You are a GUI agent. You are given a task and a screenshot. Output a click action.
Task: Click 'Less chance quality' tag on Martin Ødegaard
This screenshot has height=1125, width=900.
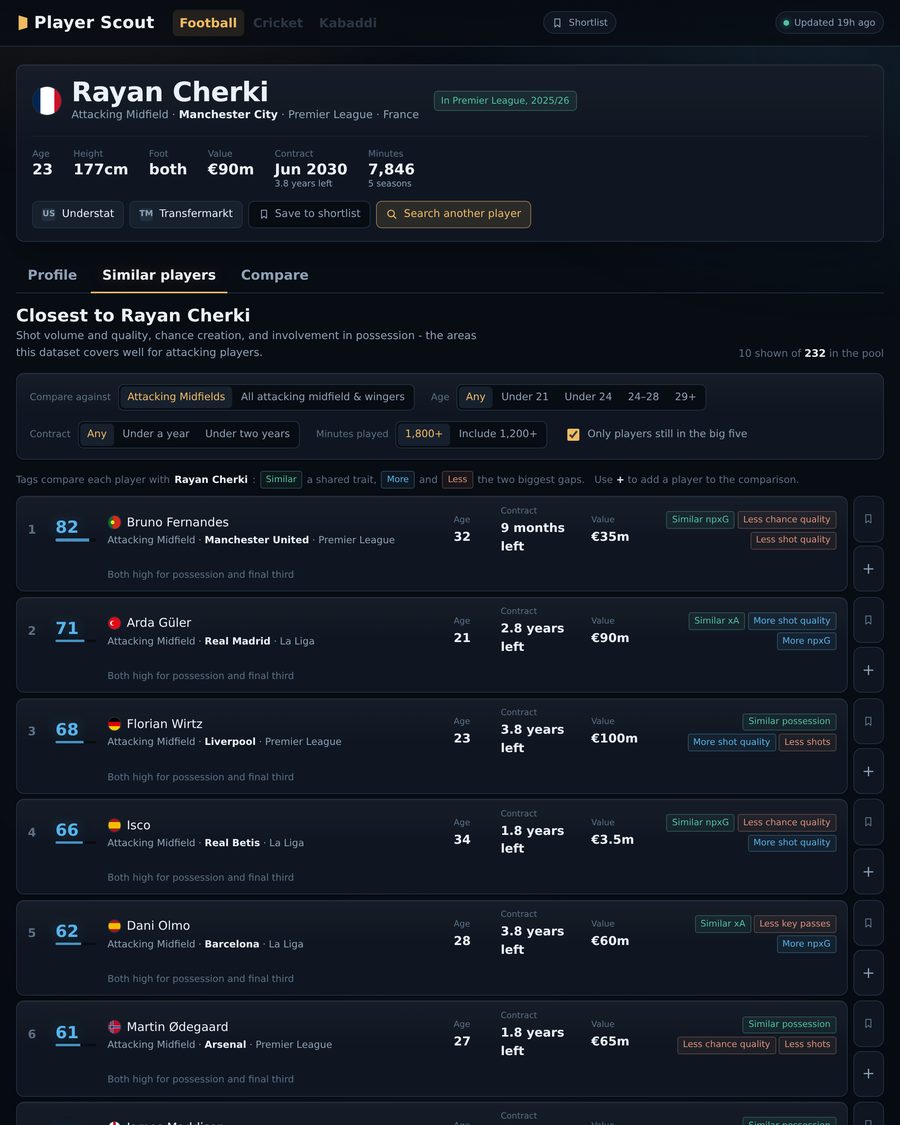(x=726, y=1044)
